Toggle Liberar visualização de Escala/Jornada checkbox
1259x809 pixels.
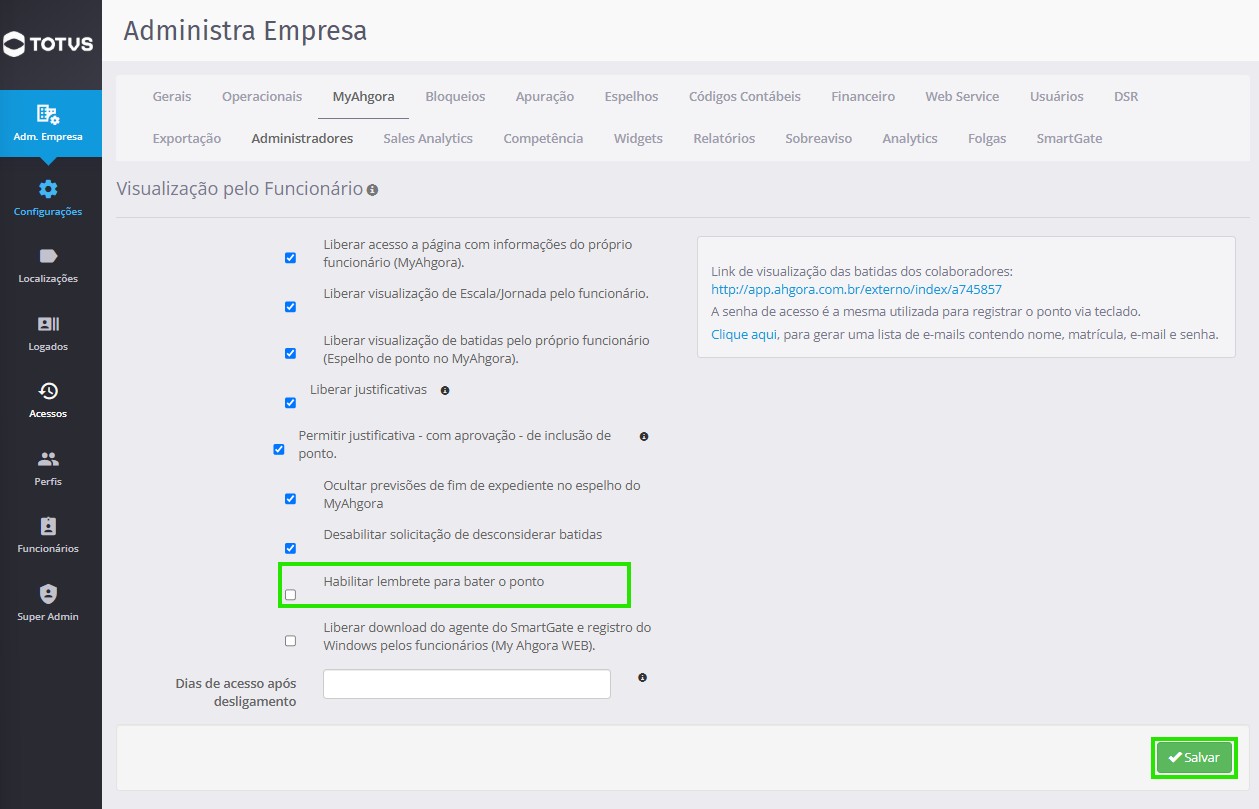coord(290,307)
